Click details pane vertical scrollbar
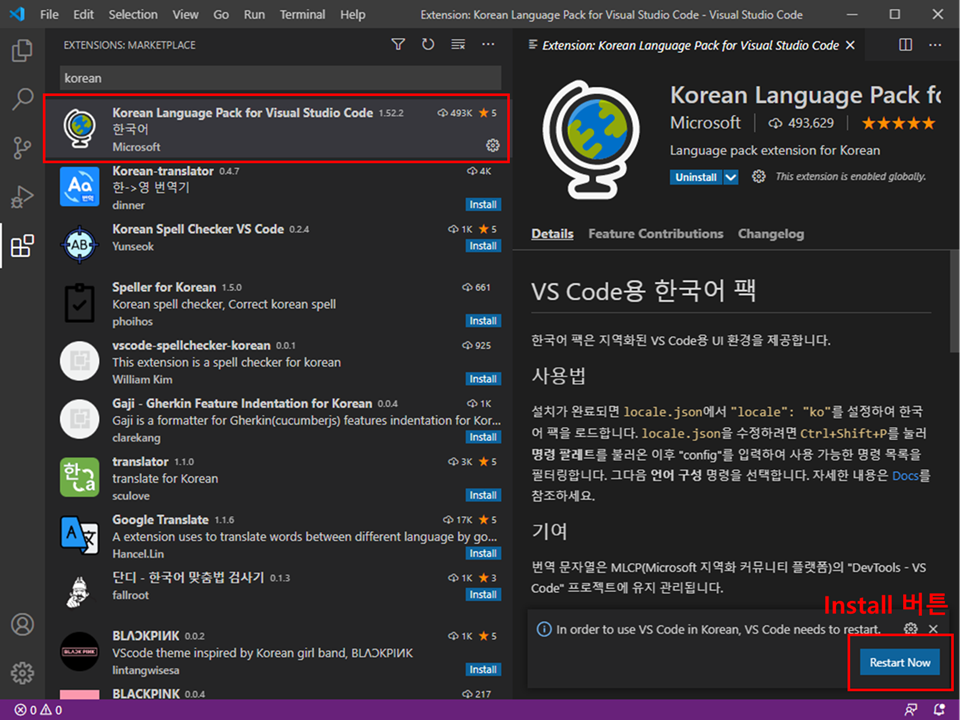The width and height of the screenshot is (964, 720). tap(954, 301)
